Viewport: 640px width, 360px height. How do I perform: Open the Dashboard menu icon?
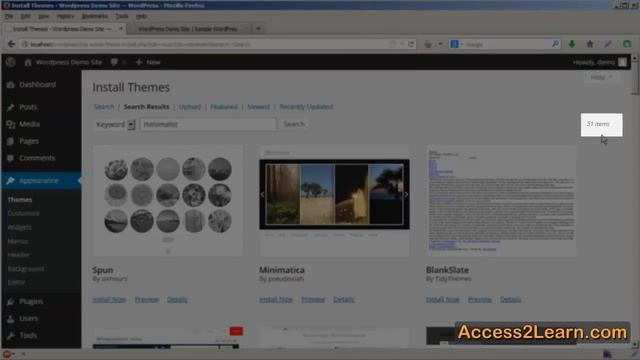click(x=11, y=84)
